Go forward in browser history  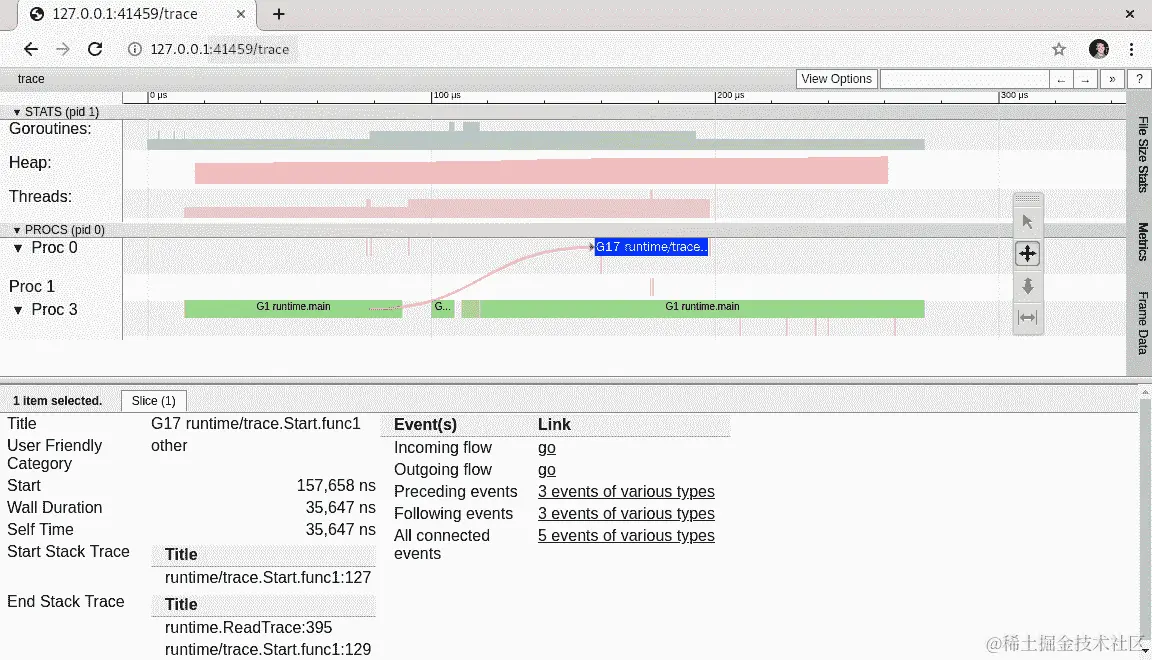[x=62, y=49]
